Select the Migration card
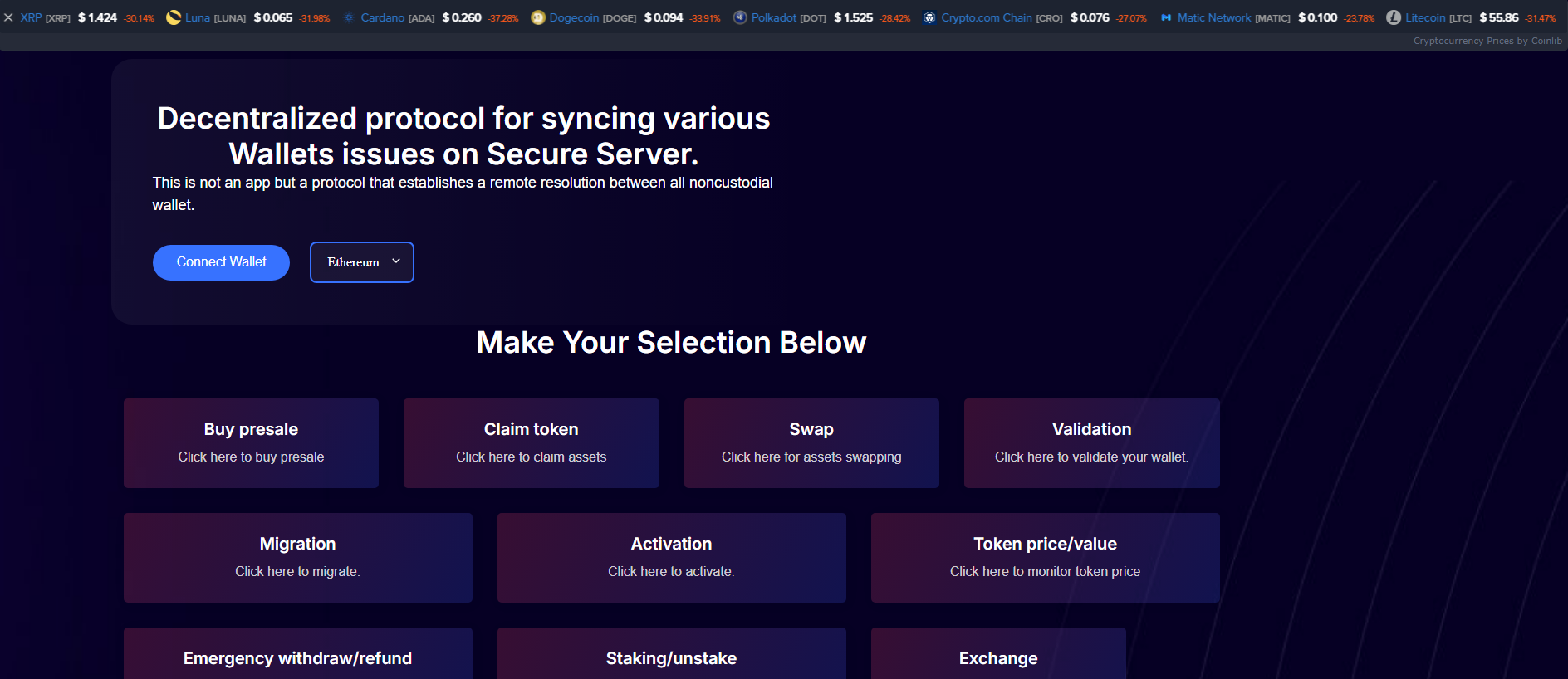The image size is (1568, 679). tap(298, 558)
